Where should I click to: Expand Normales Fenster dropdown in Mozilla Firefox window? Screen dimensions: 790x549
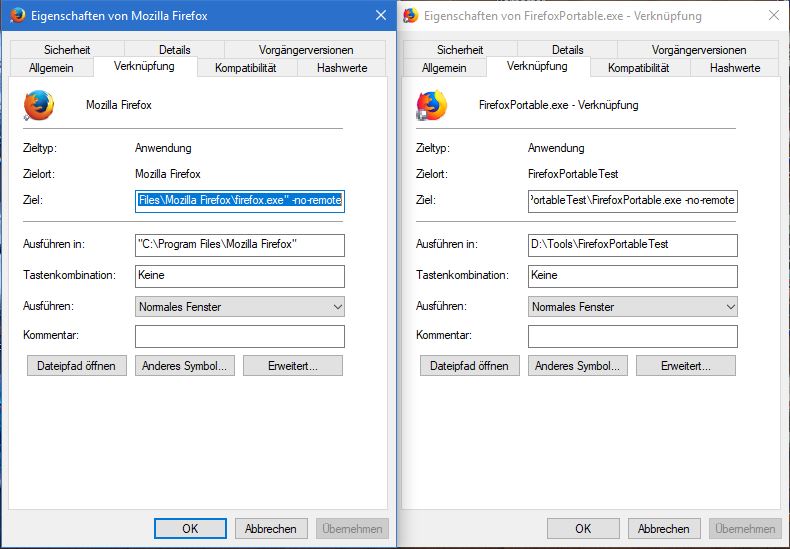(x=240, y=307)
